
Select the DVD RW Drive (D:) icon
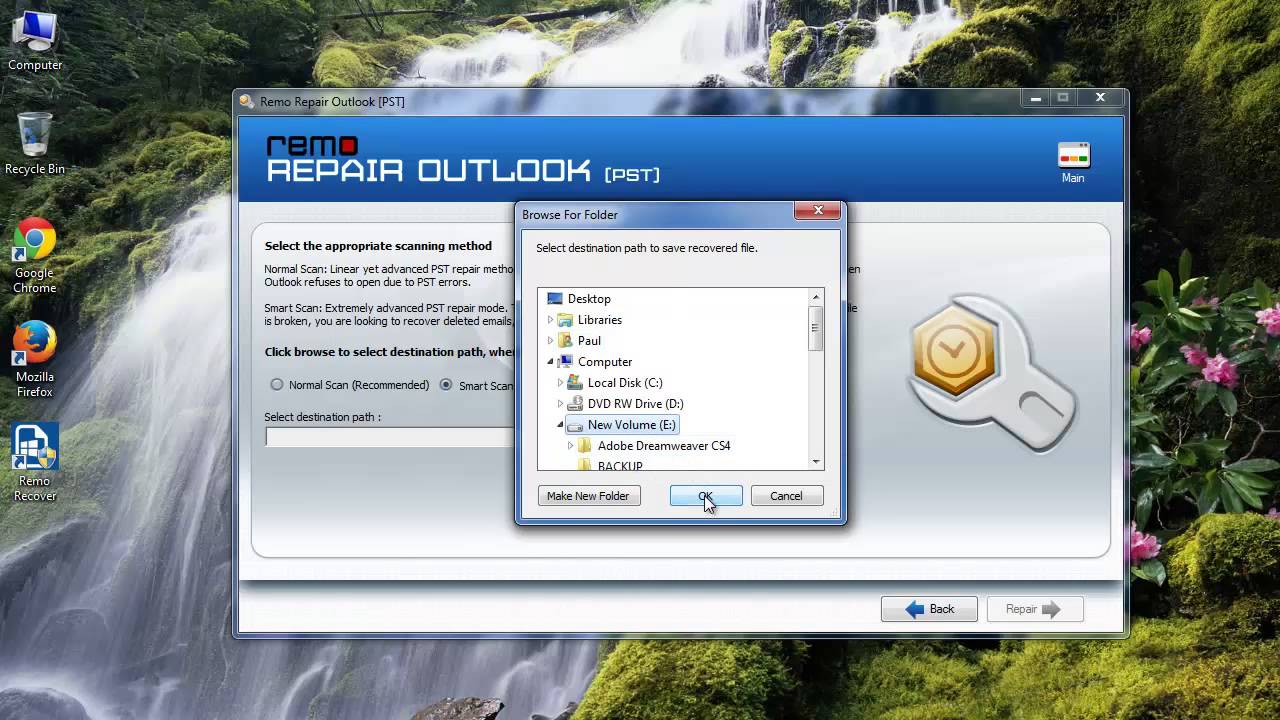575,403
